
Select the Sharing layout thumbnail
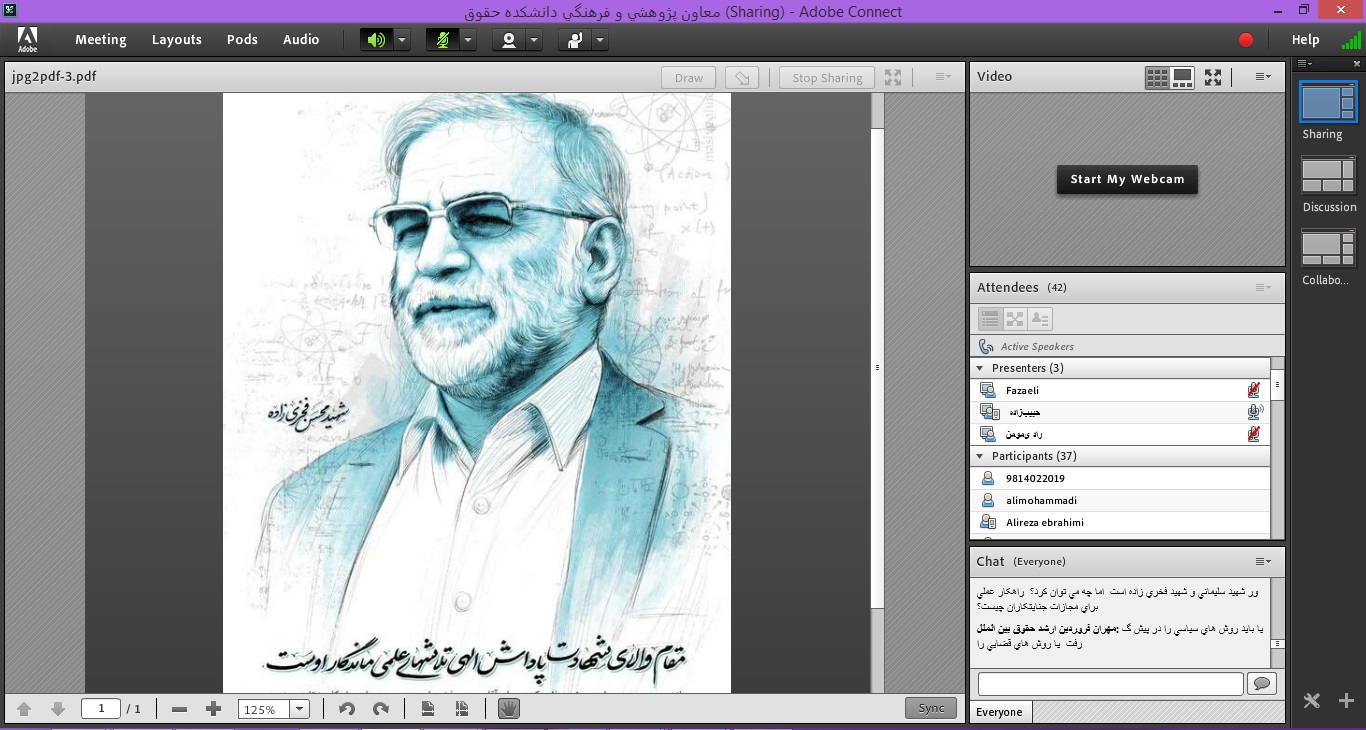(1328, 101)
